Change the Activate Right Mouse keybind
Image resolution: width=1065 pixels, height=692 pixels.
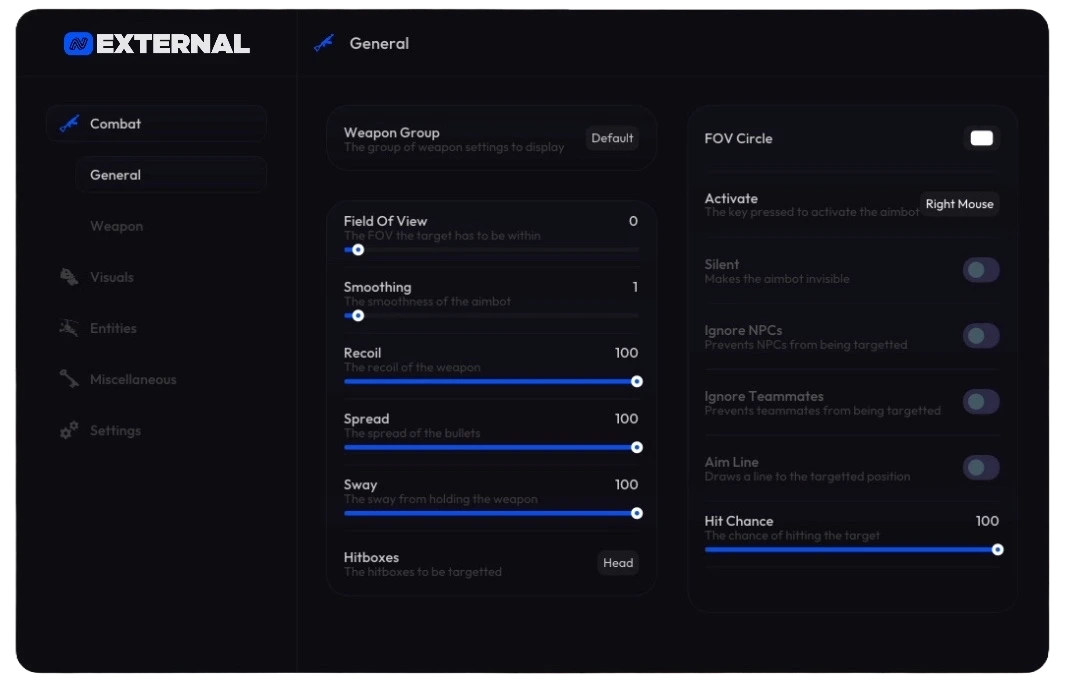click(959, 204)
